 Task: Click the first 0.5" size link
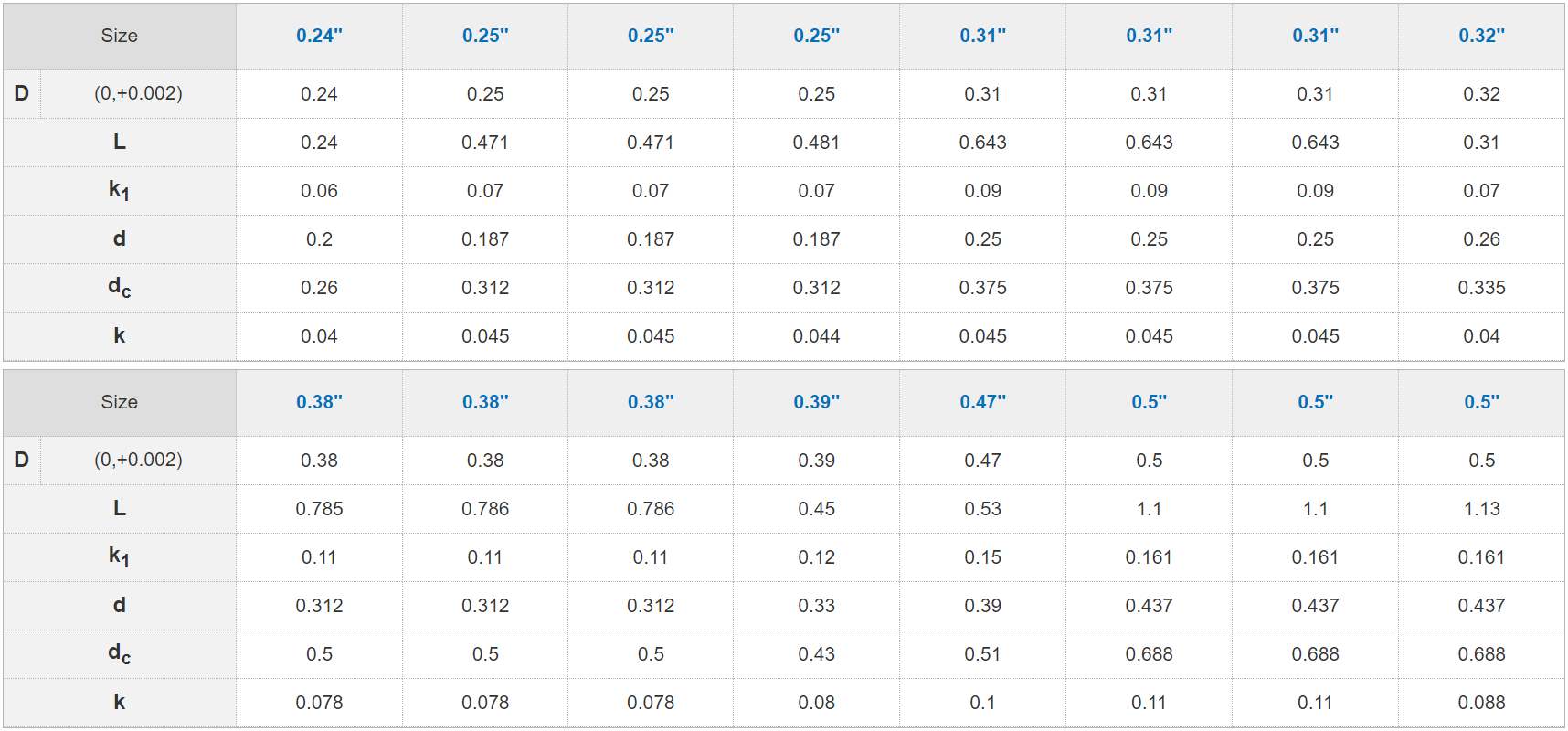pyautogui.click(x=1149, y=402)
